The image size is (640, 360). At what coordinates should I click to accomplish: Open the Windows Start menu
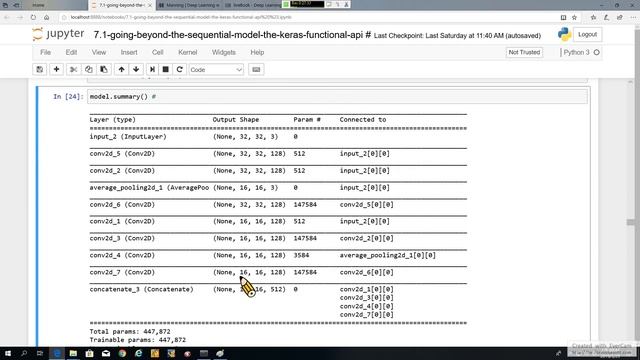[x=8, y=353]
